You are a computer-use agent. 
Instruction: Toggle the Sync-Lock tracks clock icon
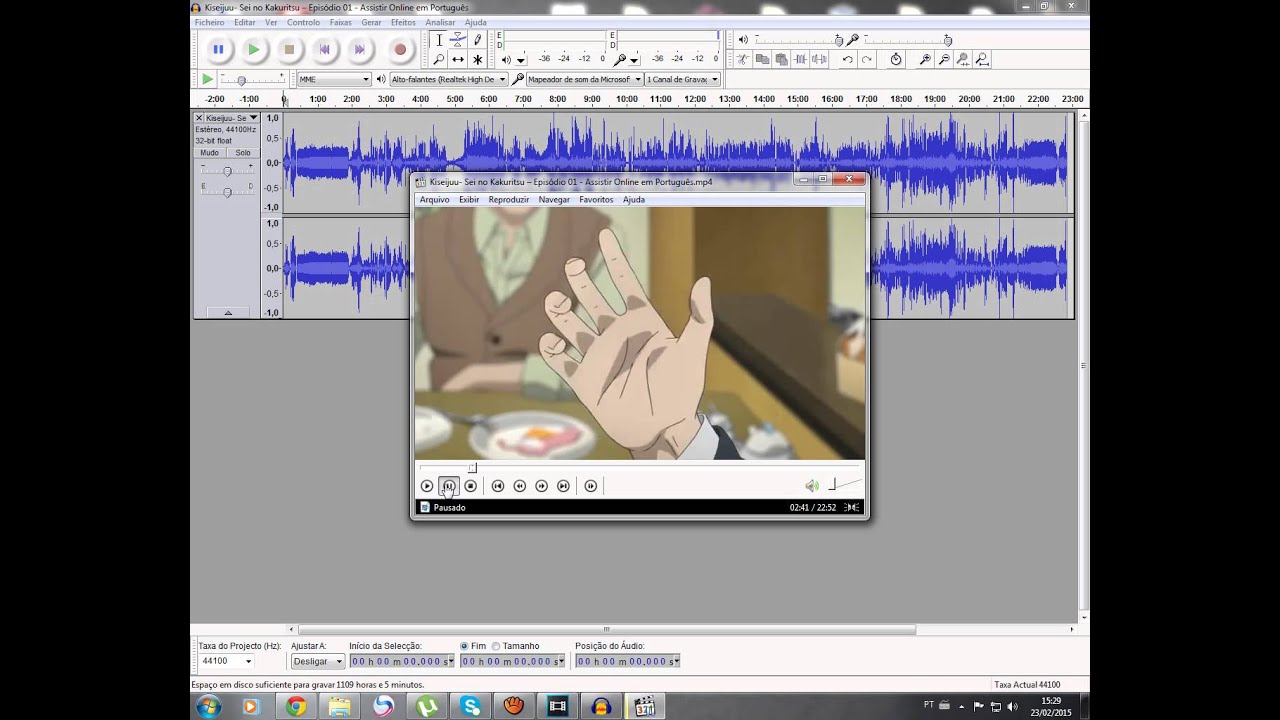(x=896, y=60)
